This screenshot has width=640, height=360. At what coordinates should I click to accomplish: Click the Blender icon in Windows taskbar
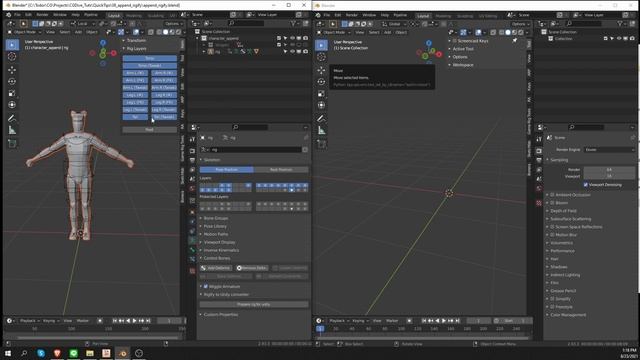tap(122, 353)
